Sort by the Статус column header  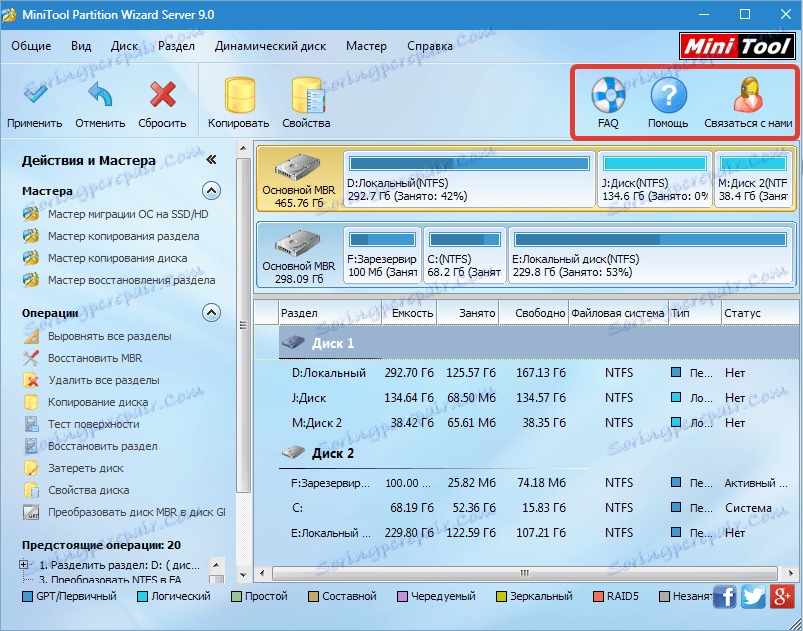[760, 313]
